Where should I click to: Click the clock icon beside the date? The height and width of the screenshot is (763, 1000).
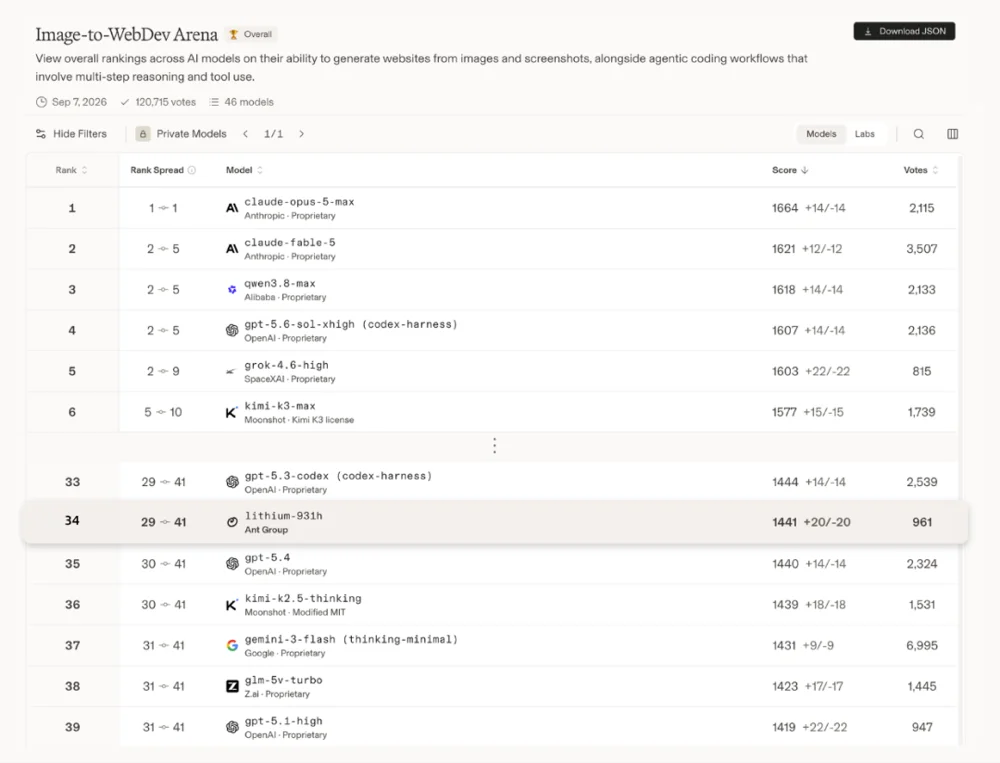[x=41, y=102]
